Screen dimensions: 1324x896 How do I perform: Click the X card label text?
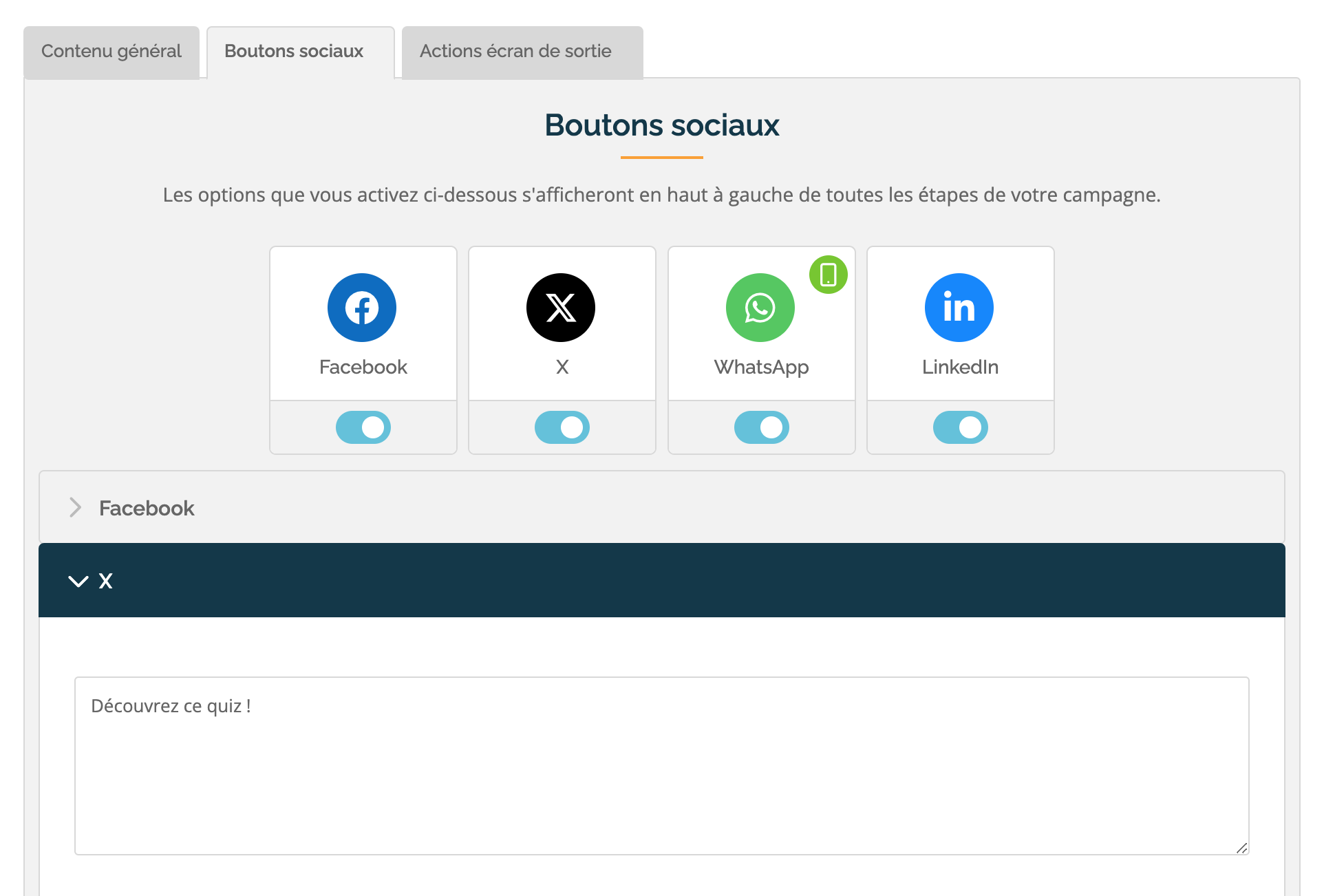coord(562,367)
